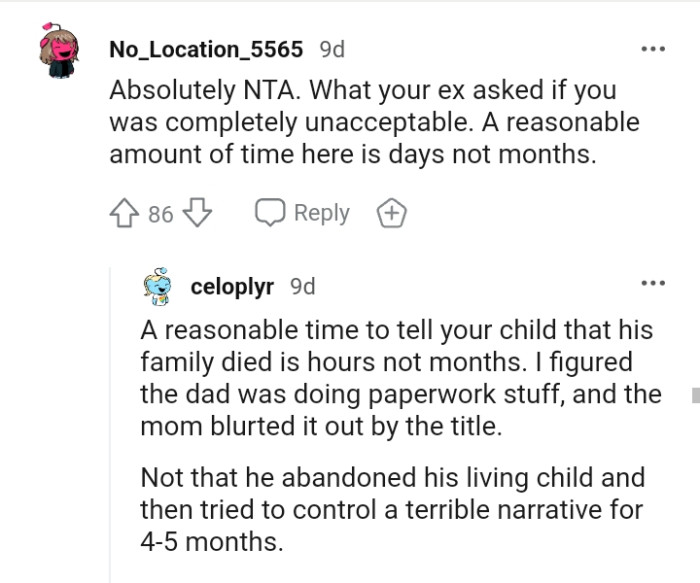Go to celoplyr's profile via the username

[232, 287]
